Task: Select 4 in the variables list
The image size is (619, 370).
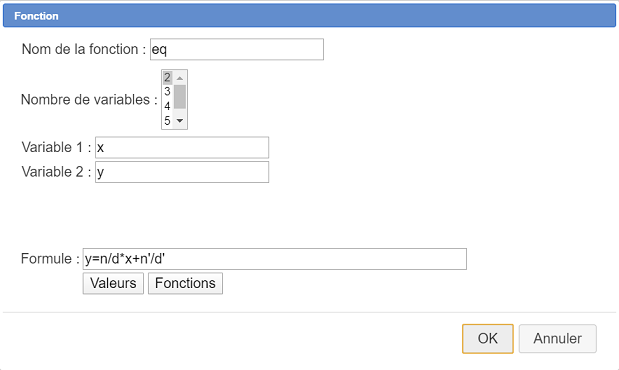Action: click(167, 106)
